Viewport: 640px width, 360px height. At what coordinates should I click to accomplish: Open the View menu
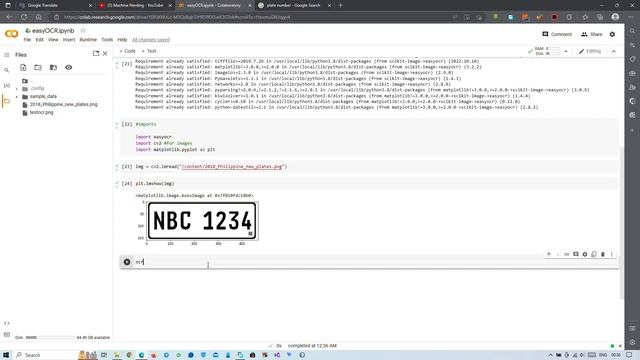(x=53, y=40)
